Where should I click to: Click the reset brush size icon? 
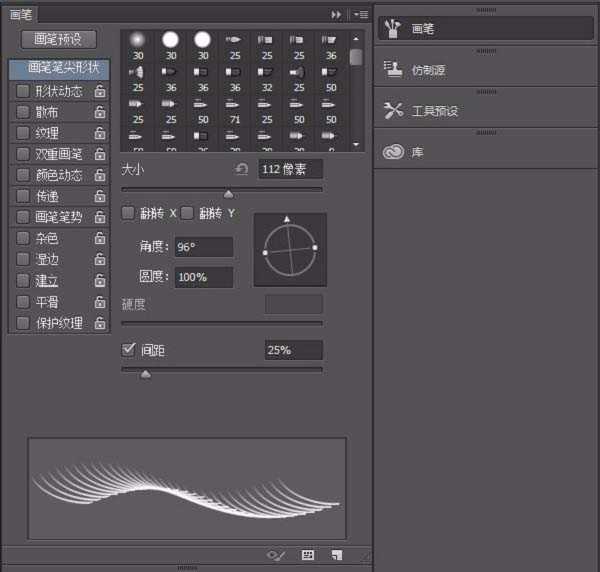[241, 170]
